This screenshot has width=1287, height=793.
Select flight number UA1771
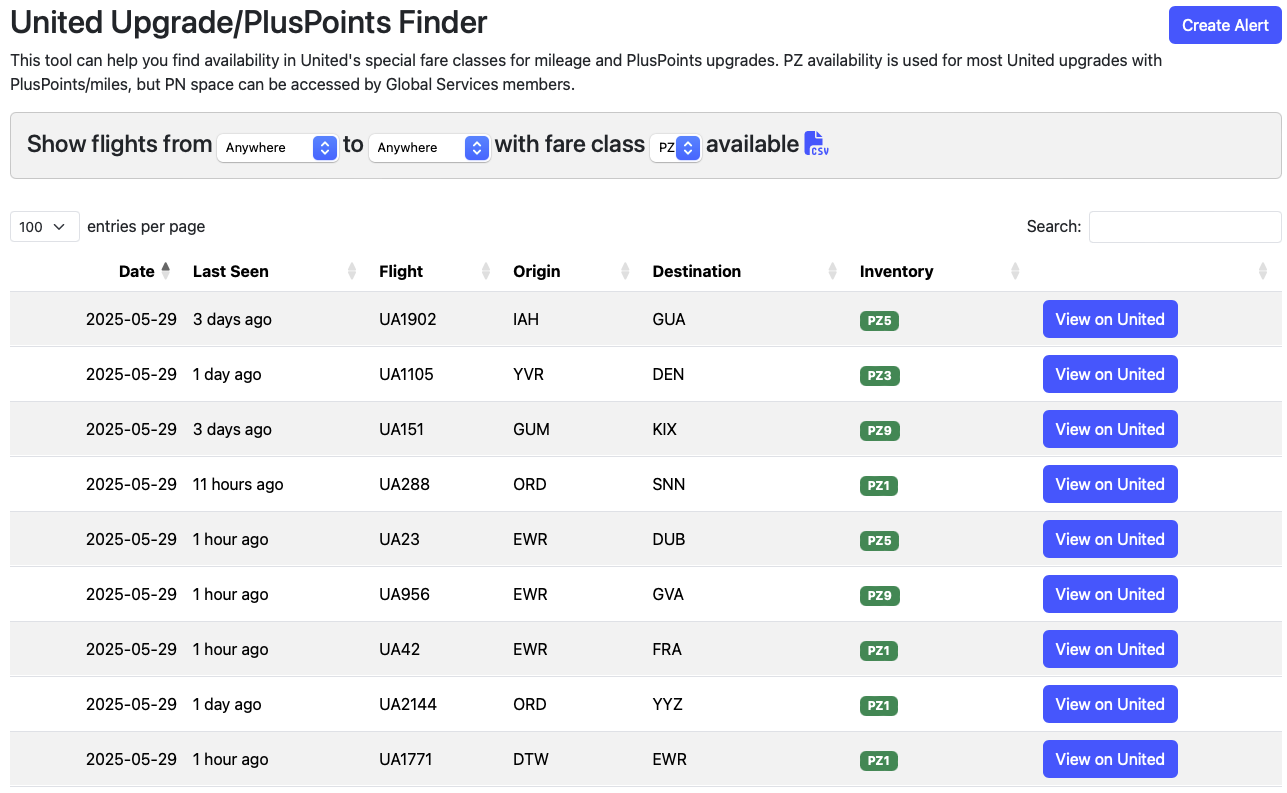pyautogui.click(x=405, y=759)
